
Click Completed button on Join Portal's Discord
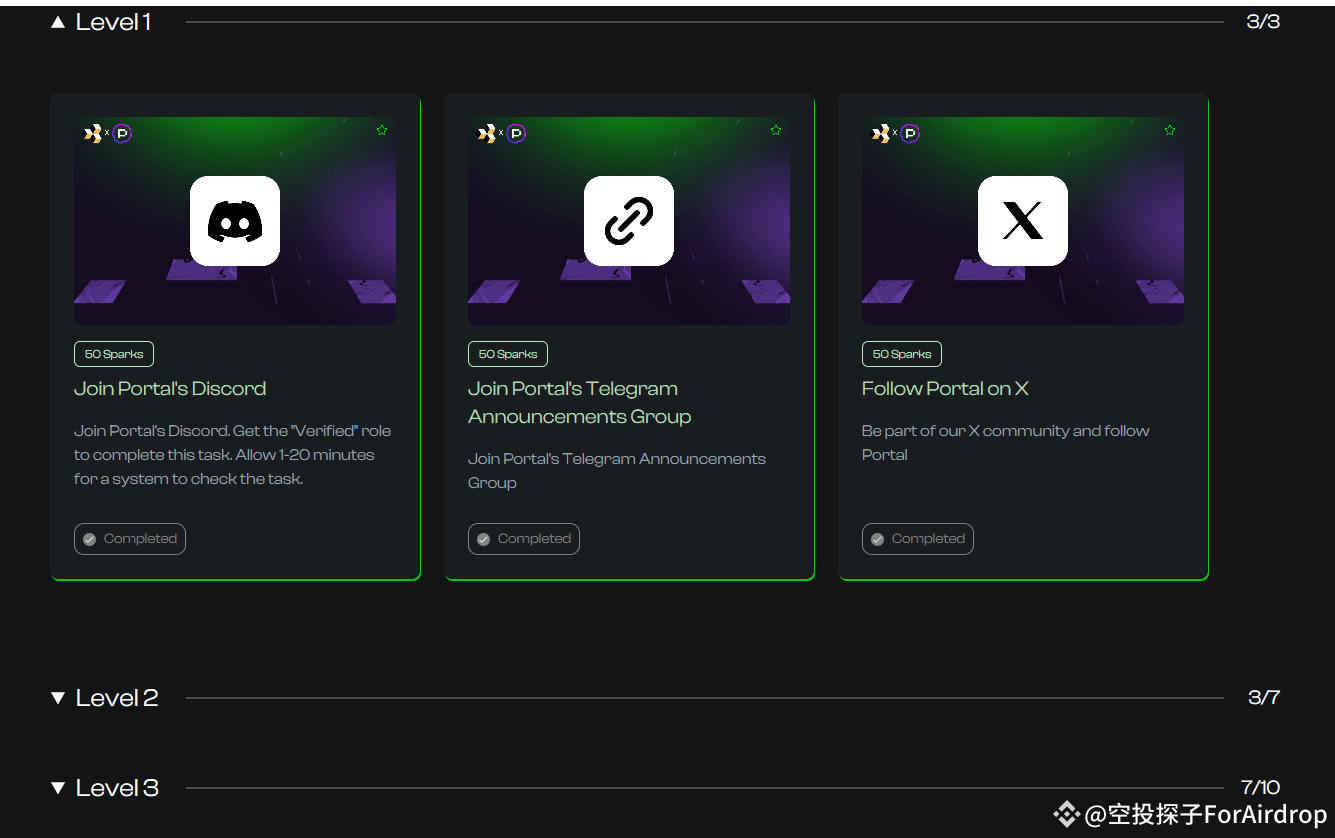tap(130, 539)
